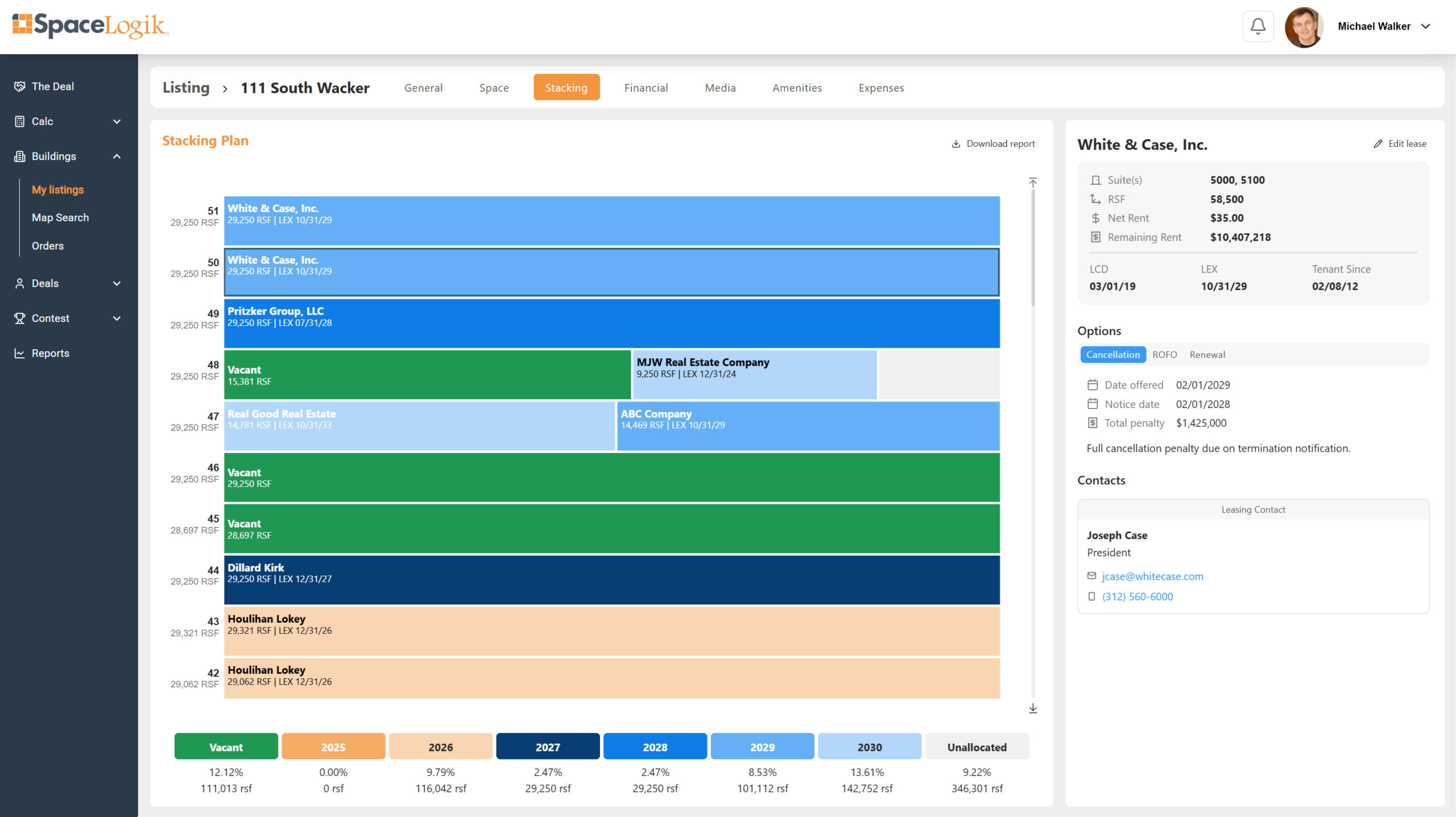Click the Reports chart icon in sidebar

[20, 353]
